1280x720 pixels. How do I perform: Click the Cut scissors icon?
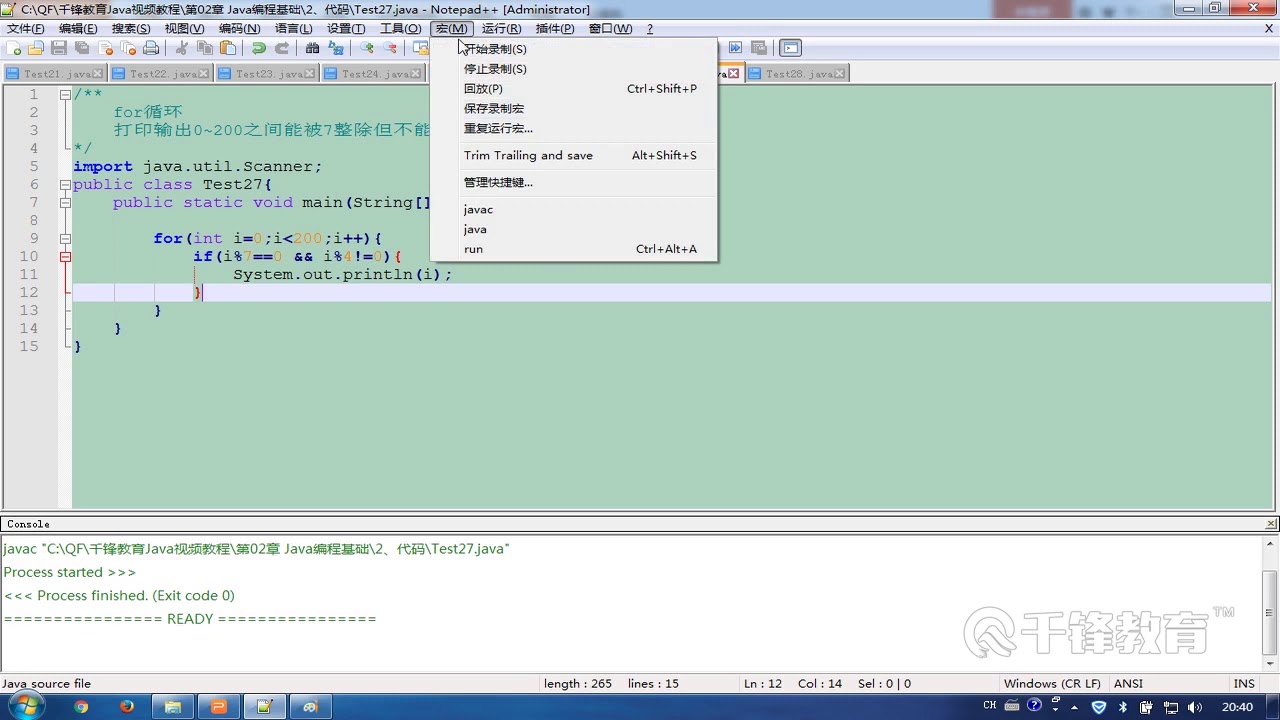click(181, 48)
